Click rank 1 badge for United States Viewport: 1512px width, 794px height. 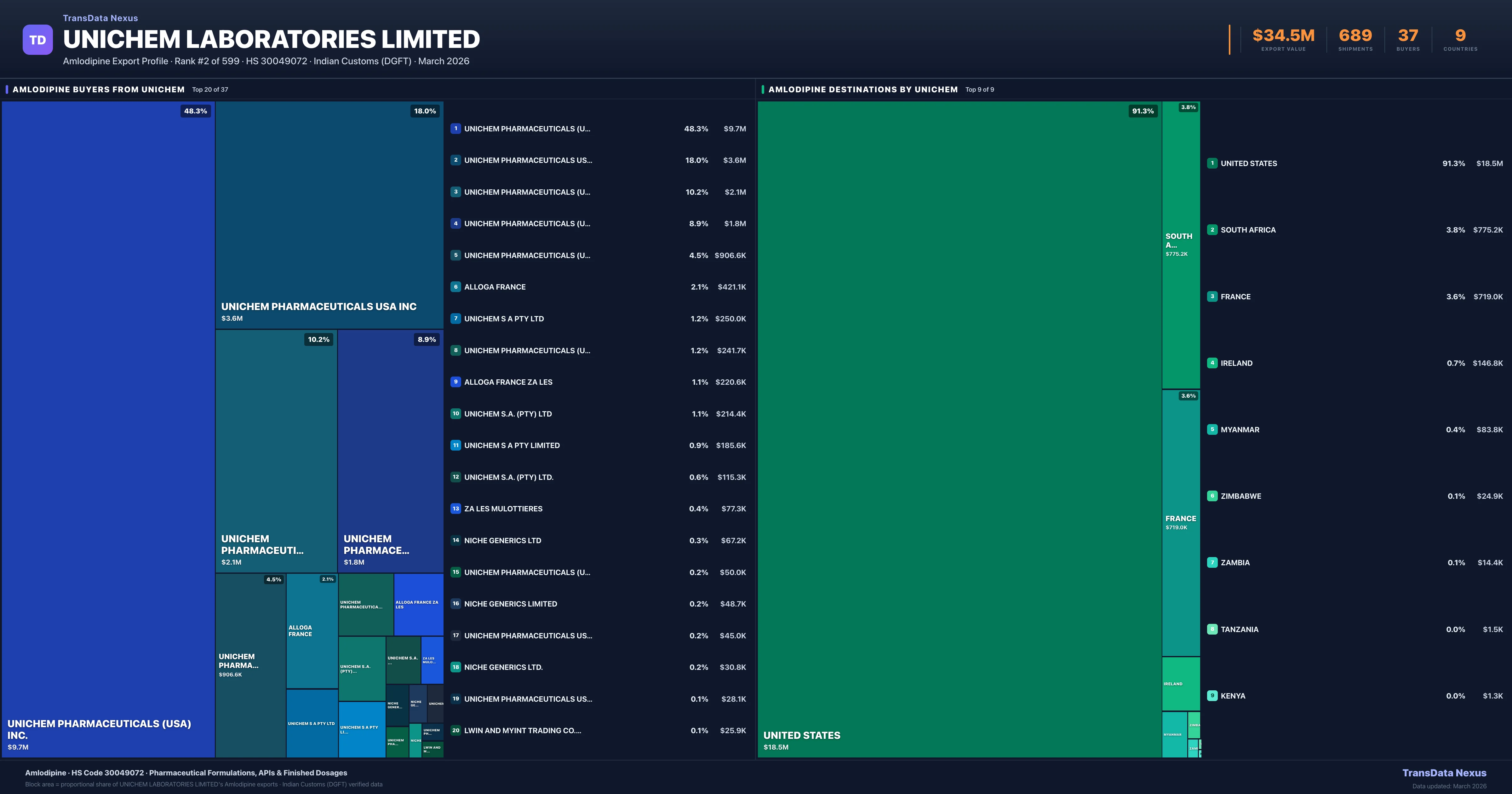point(1212,163)
